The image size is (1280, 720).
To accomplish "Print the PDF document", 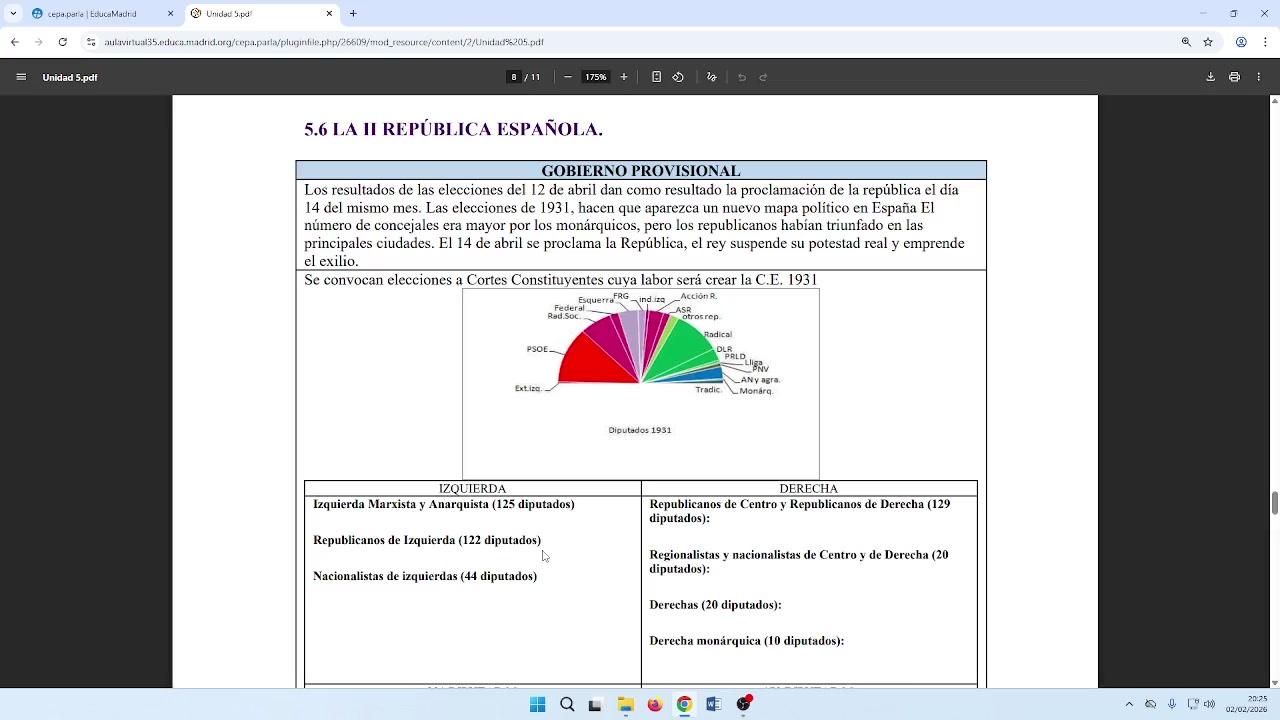I will click(x=1234, y=77).
